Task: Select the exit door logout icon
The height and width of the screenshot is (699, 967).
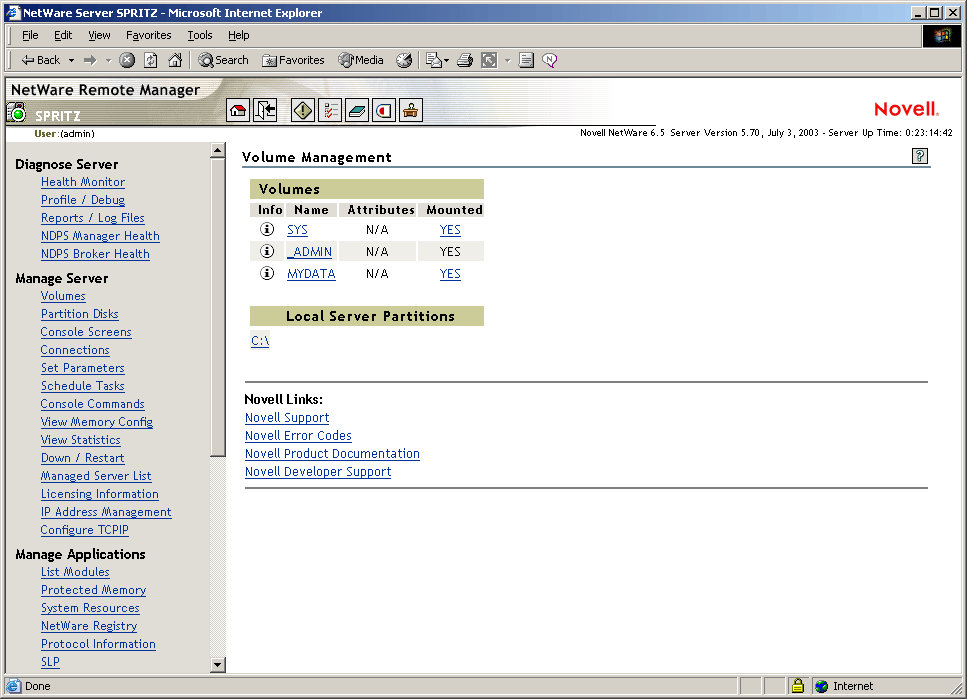Action: 266,110
